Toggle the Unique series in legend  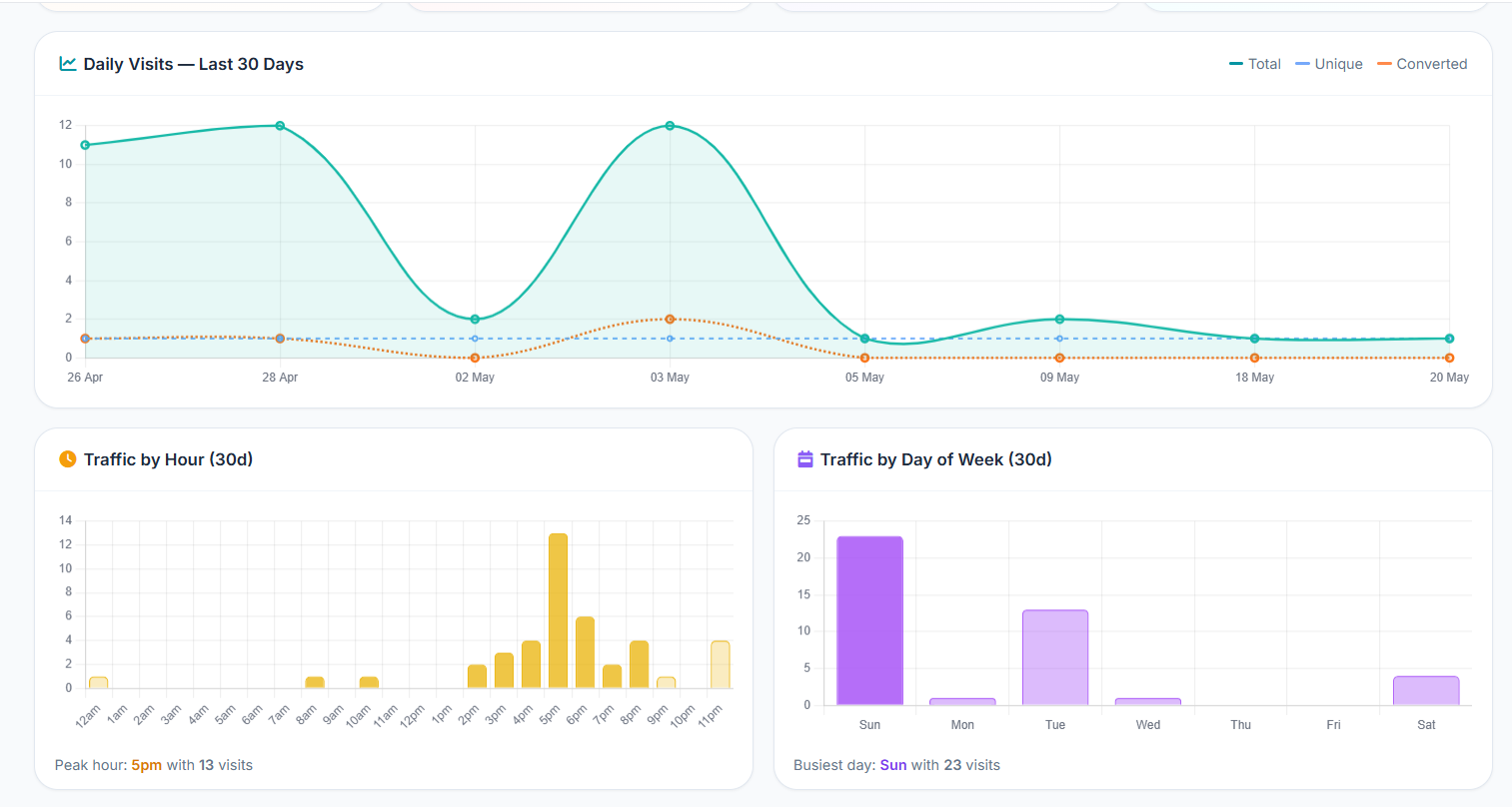tap(1329, 64)
